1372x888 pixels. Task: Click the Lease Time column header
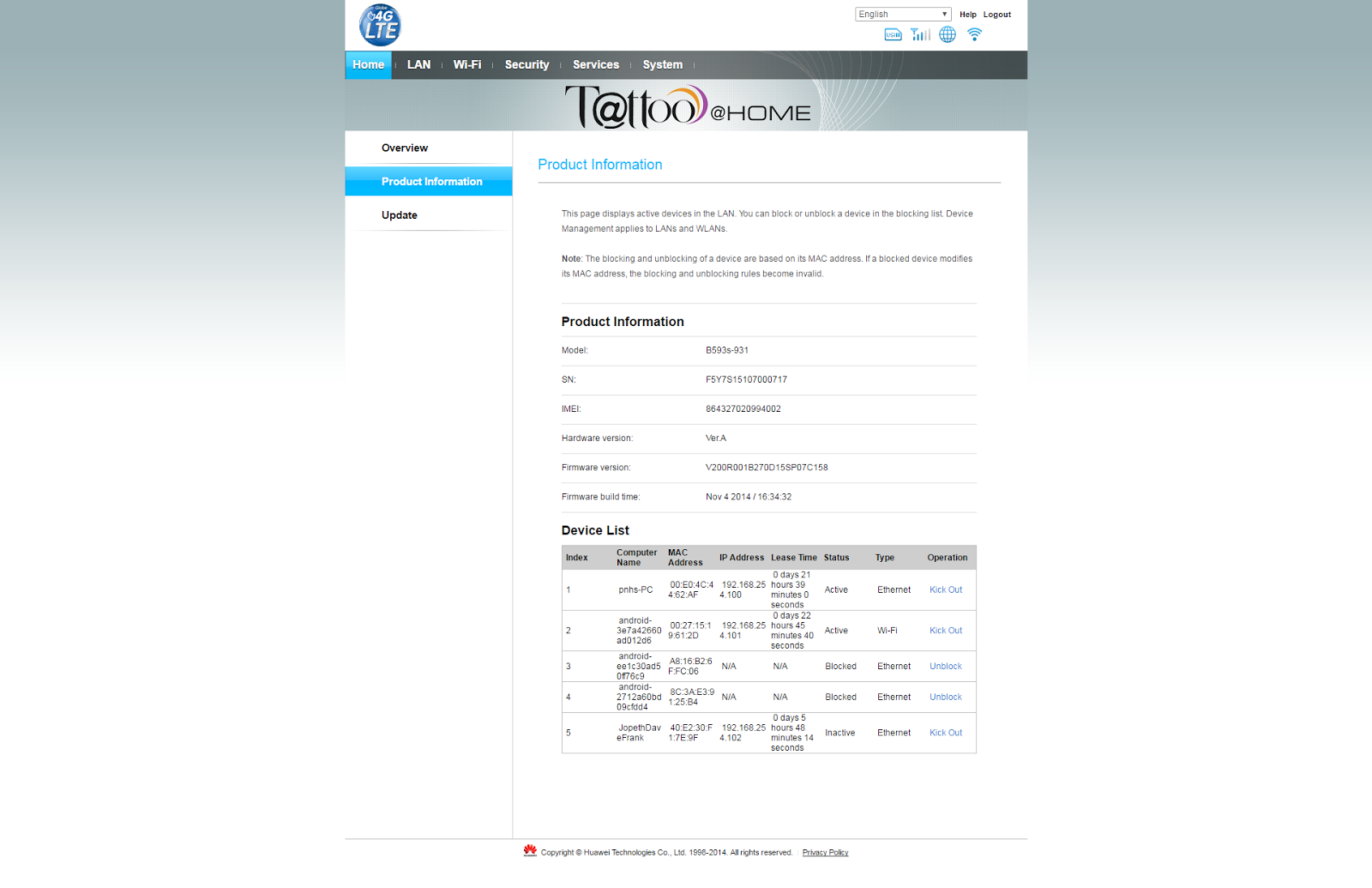coord(794,558)
